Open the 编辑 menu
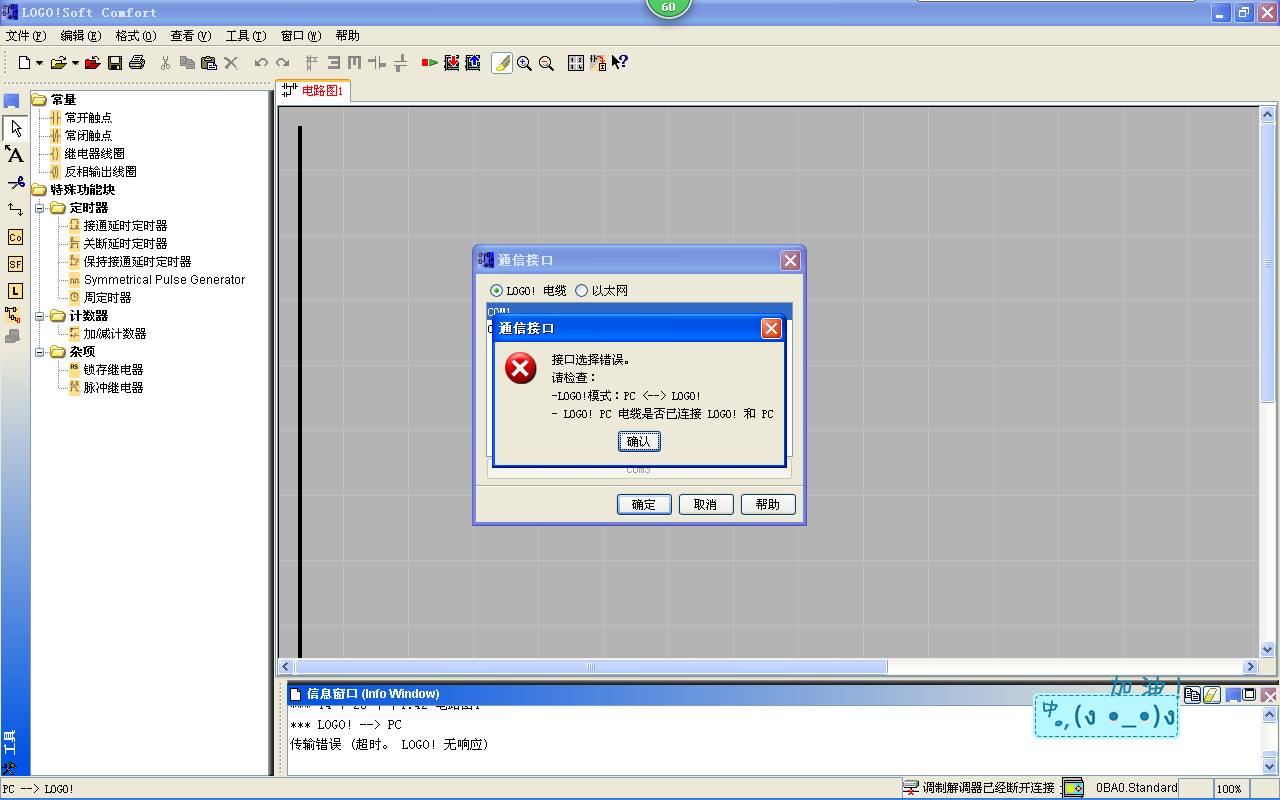 pyautogui.click(x=81, y=35)
